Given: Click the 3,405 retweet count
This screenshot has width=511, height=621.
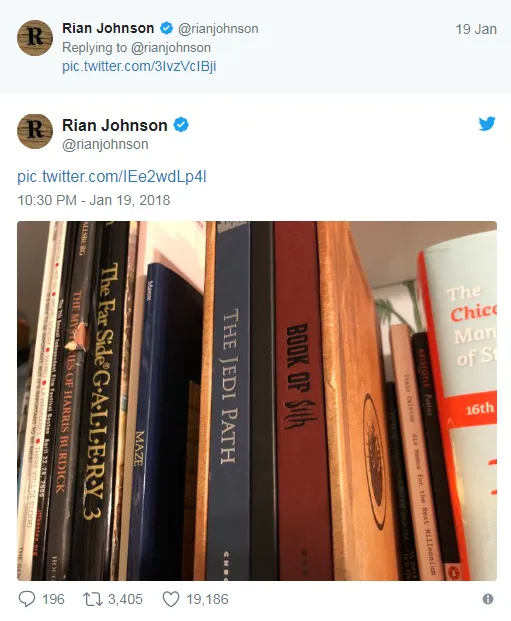Looking at the screenshot, I should coord(125,599).
